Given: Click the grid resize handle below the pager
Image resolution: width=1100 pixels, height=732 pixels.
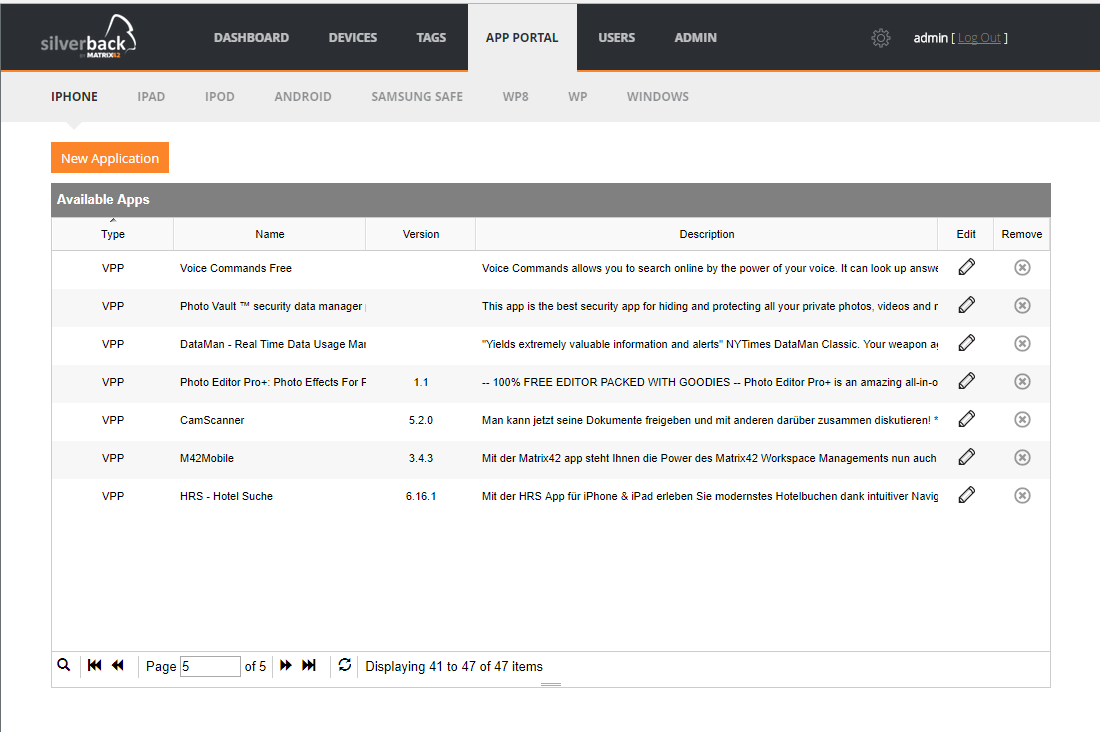Looking at the screenshot, I should coord(551,684).
